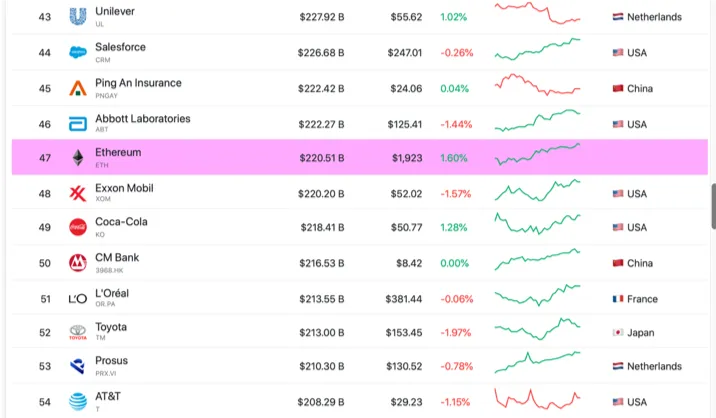Image resolution: width=716 pixels, height=418 pixels.
Task: Click the L'Oréal logo
Action: click(x=78, y=299)
